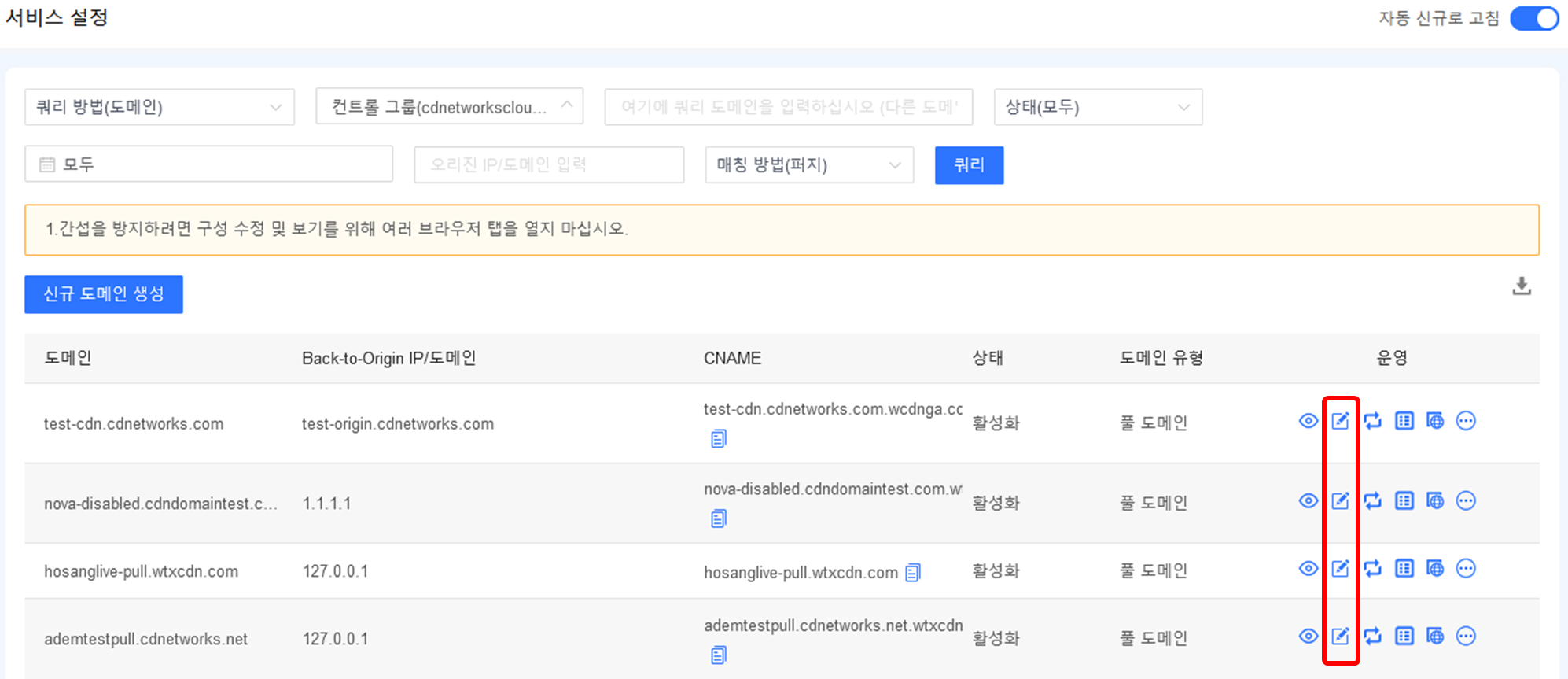Click domain ademtestpull.cdnetworks.net
The width and height of the screenshot is (1568, 679).
pyautogui.click(x=145, y=639)
